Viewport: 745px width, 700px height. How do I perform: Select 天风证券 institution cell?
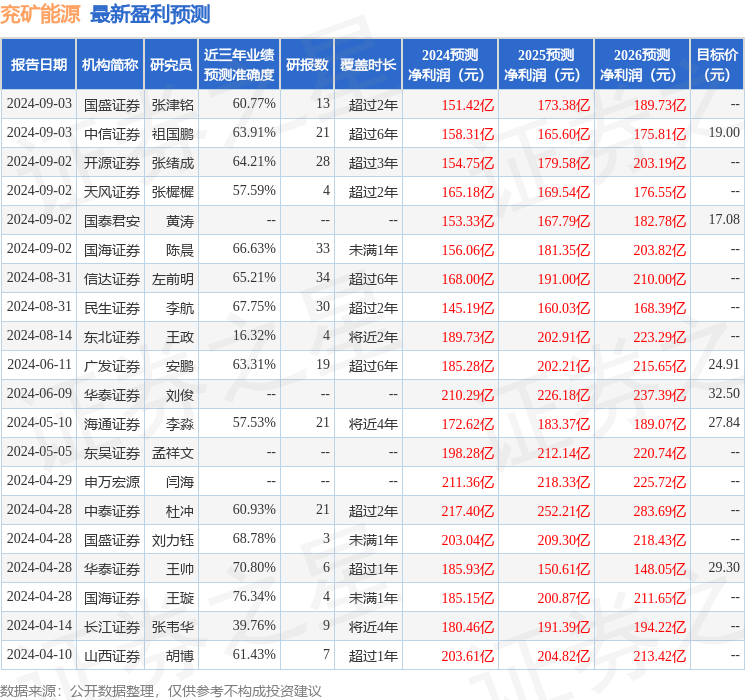coord(112,192)
